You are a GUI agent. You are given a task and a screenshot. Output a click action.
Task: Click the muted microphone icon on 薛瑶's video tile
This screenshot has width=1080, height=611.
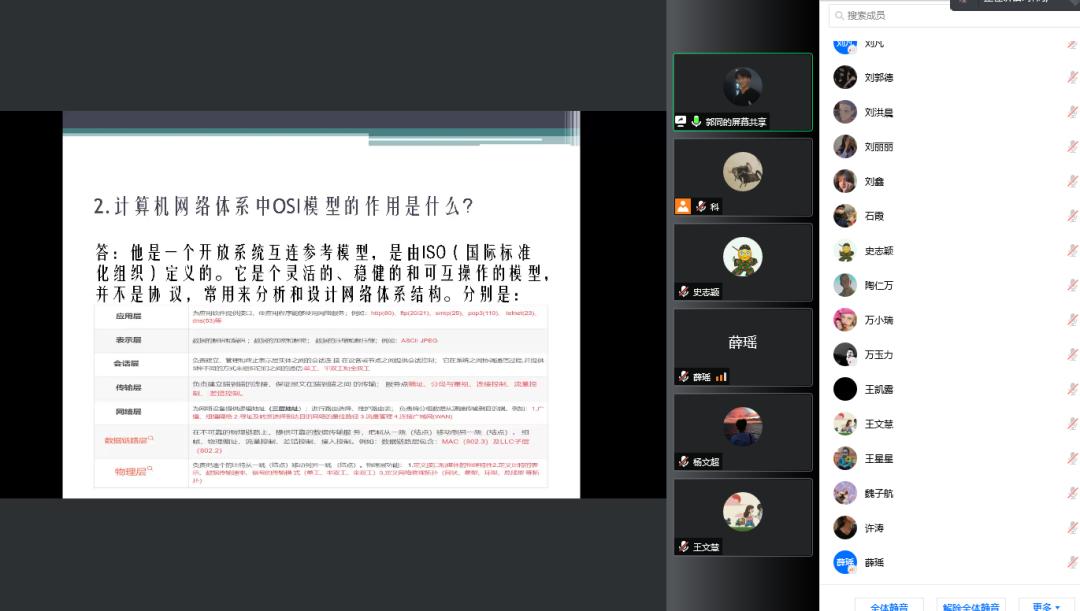pyautogui.click(x=684, y=378)
